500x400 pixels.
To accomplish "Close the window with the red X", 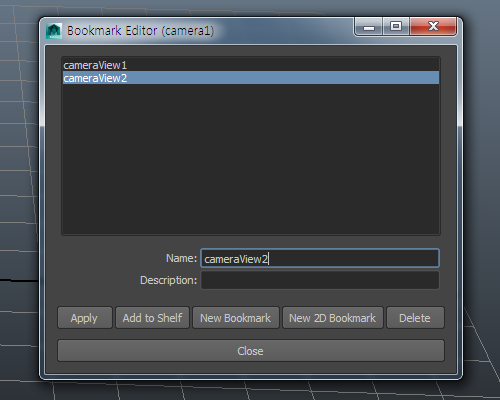I will click(x=433, y=27).
